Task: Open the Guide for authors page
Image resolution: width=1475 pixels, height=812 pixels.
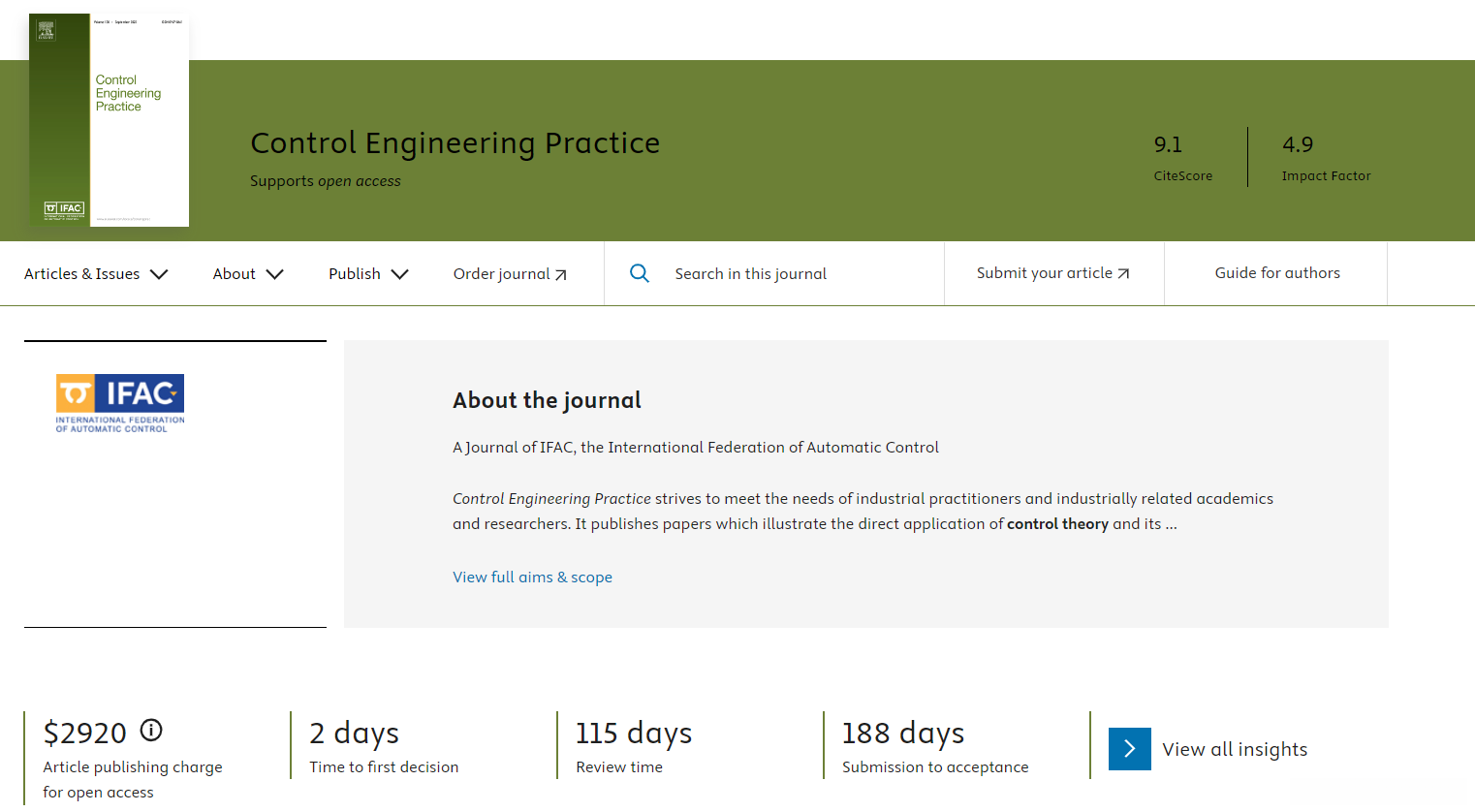Action: click(1276, 273)
